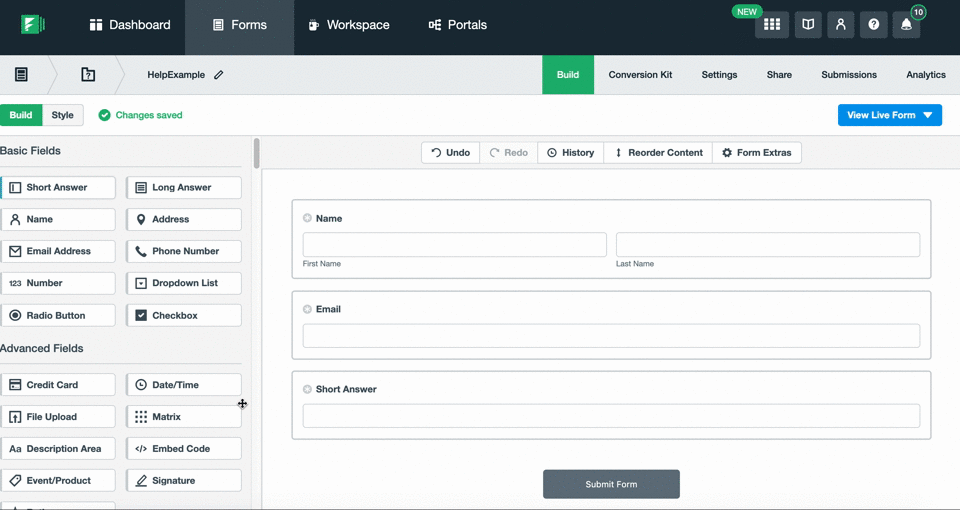Click the form list breadcrumb icon
This screenshot has height=510, width=960.
tap(21, 75)
